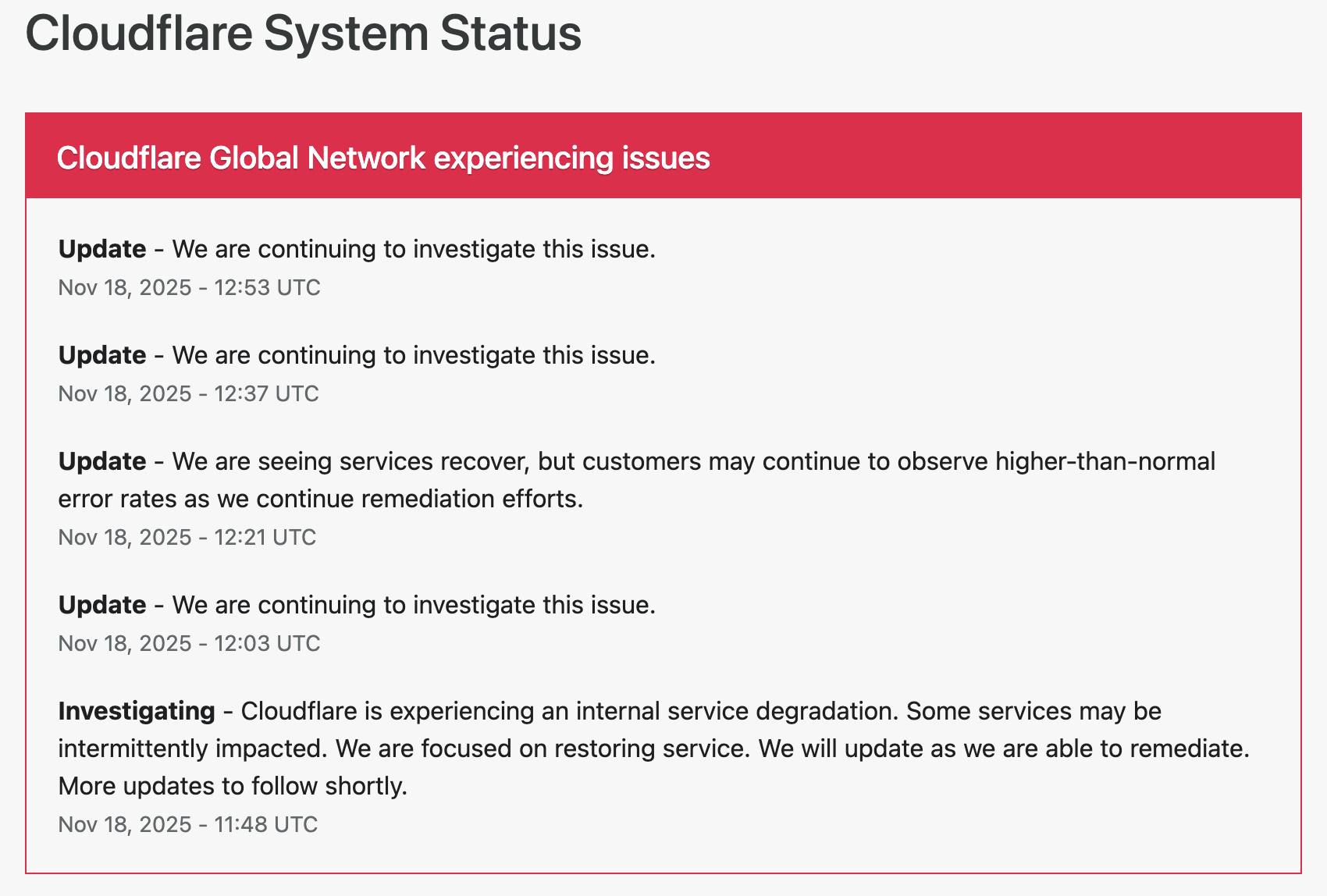The height and width of the screenshot is (896, 1327).
Task: Click the "error rates as we continue remediation efforts" line
Action: coord(321,499)
